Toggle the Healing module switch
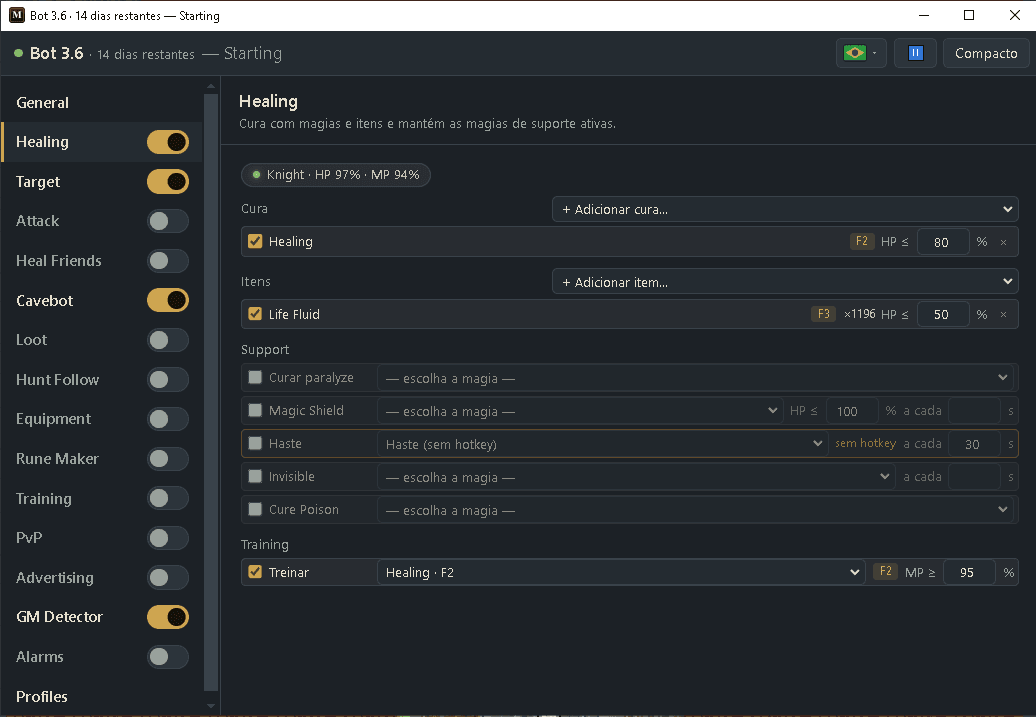Image resolution: width=1036 pixels, height=717 pixels. [168, 142]
